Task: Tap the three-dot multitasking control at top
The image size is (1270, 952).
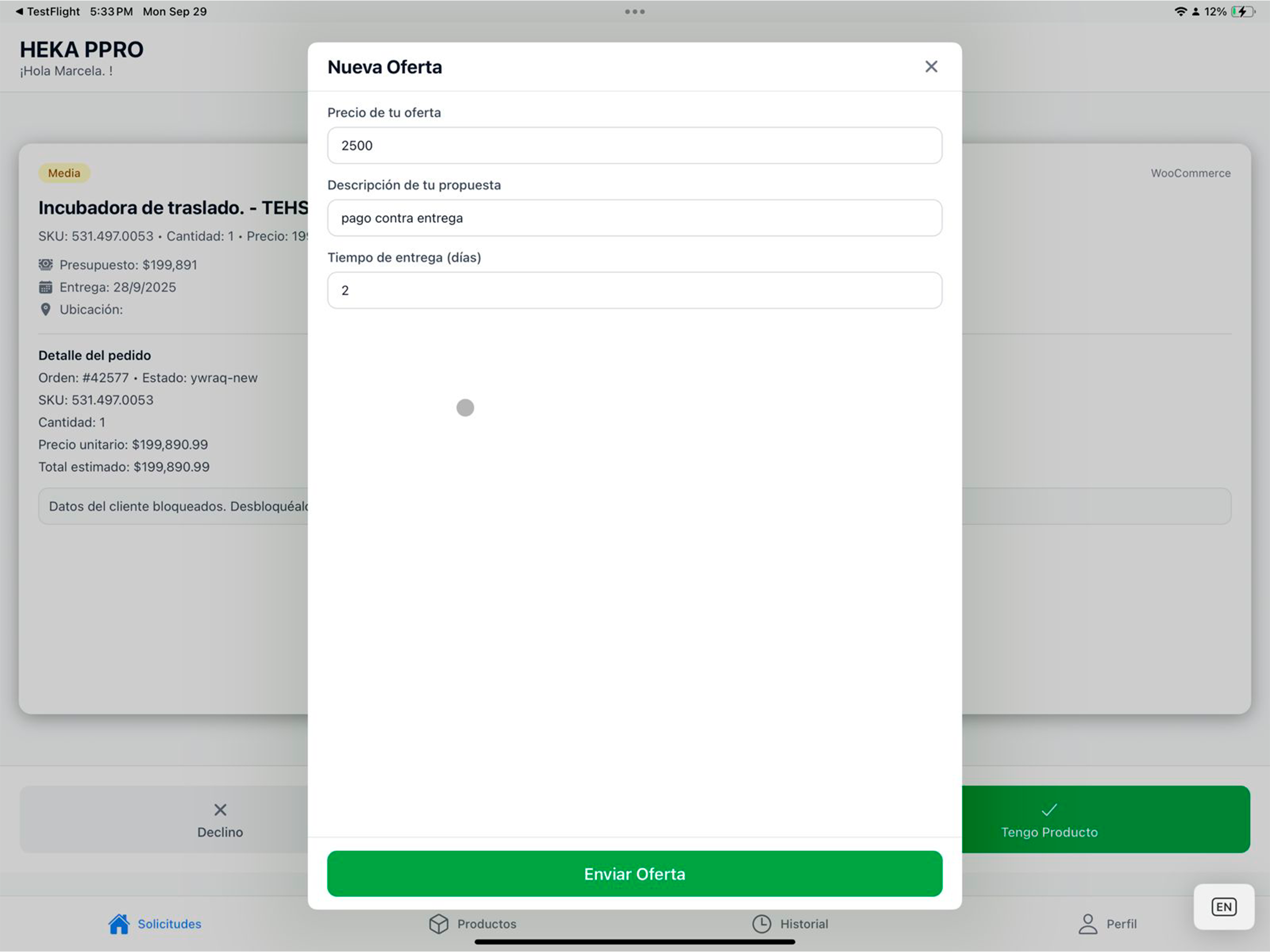Action: coord(635,12)
